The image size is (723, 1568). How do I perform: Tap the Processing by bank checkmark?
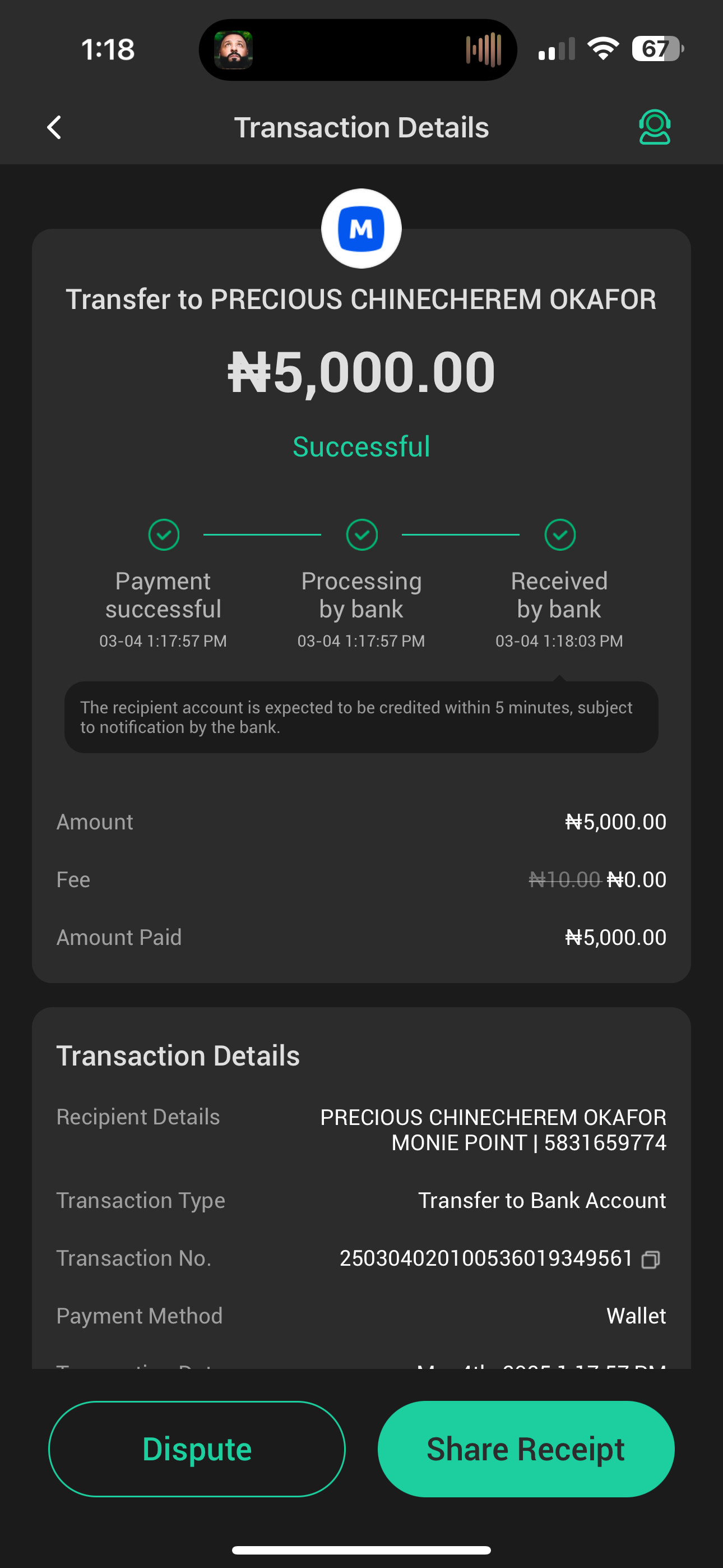361,534
